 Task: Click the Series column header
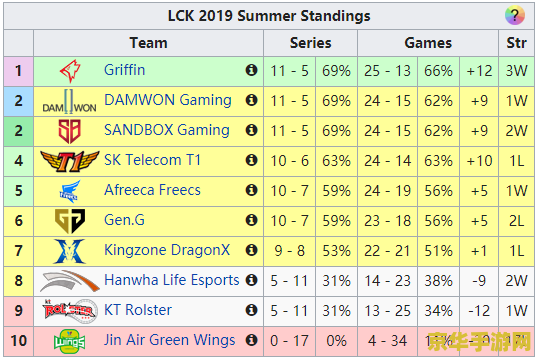click(x=310, y=43)
